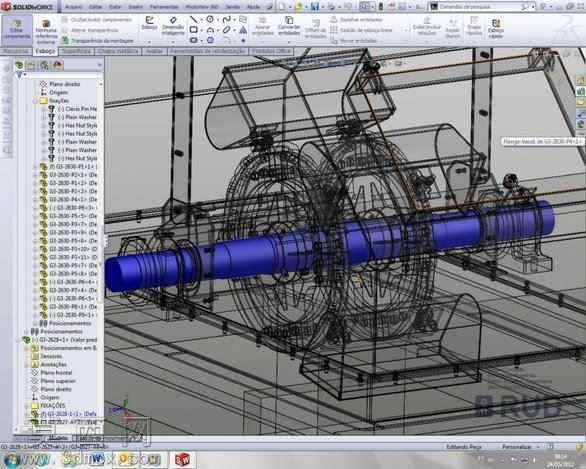Screen dimensions: 586x469
Task: Click the Text sketch tool icon
Action: click(x=243, y=30)
